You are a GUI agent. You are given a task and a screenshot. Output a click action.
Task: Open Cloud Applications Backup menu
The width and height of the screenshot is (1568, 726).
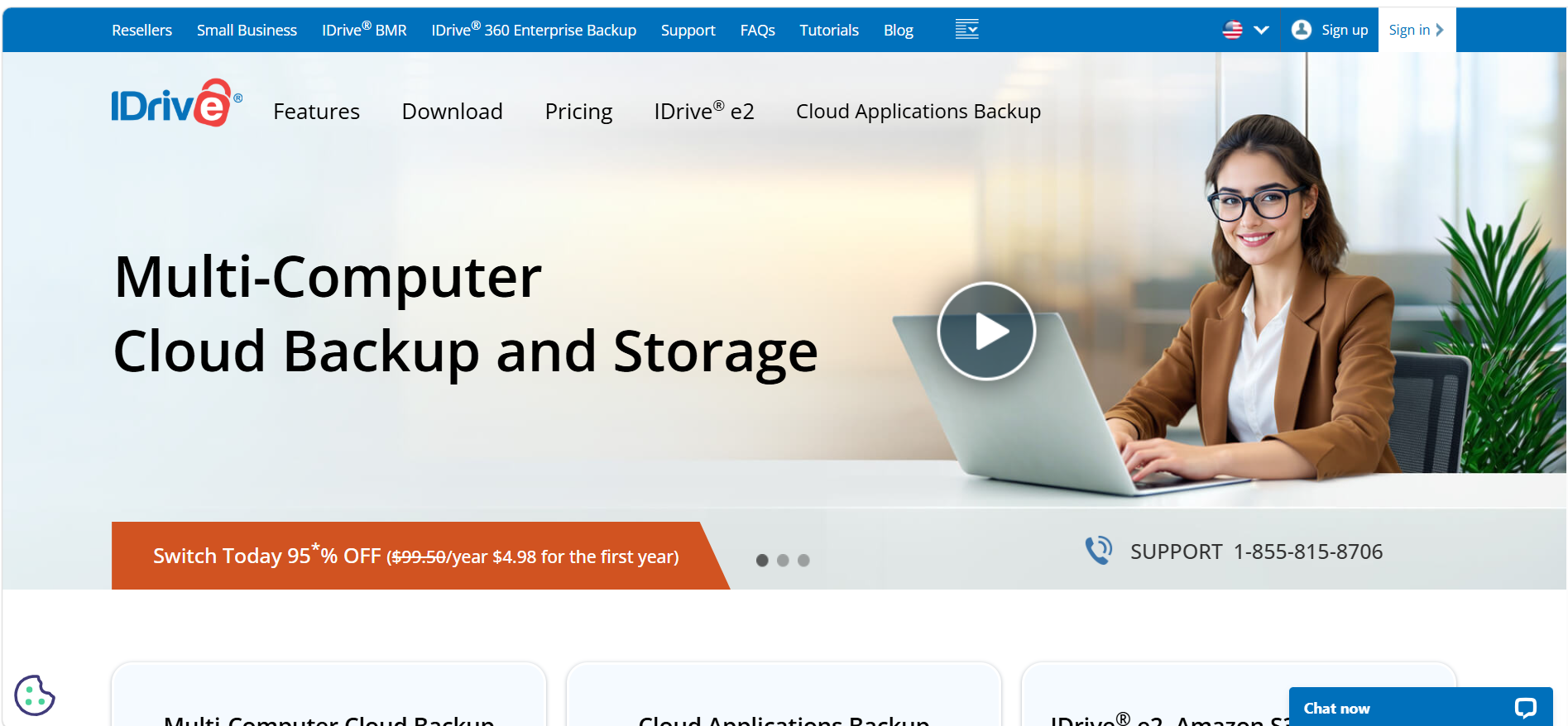(918, 112)
